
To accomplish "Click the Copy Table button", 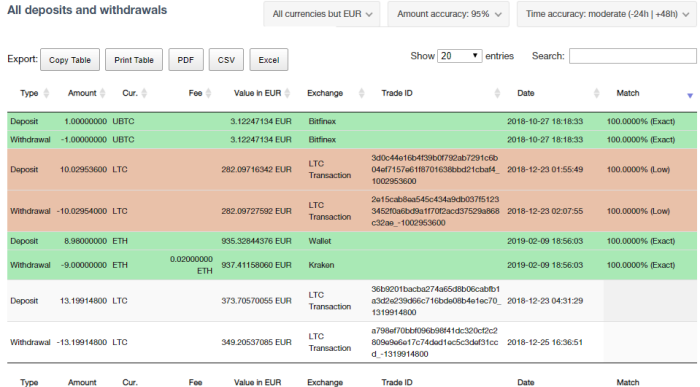I will [x=70, y=60].
